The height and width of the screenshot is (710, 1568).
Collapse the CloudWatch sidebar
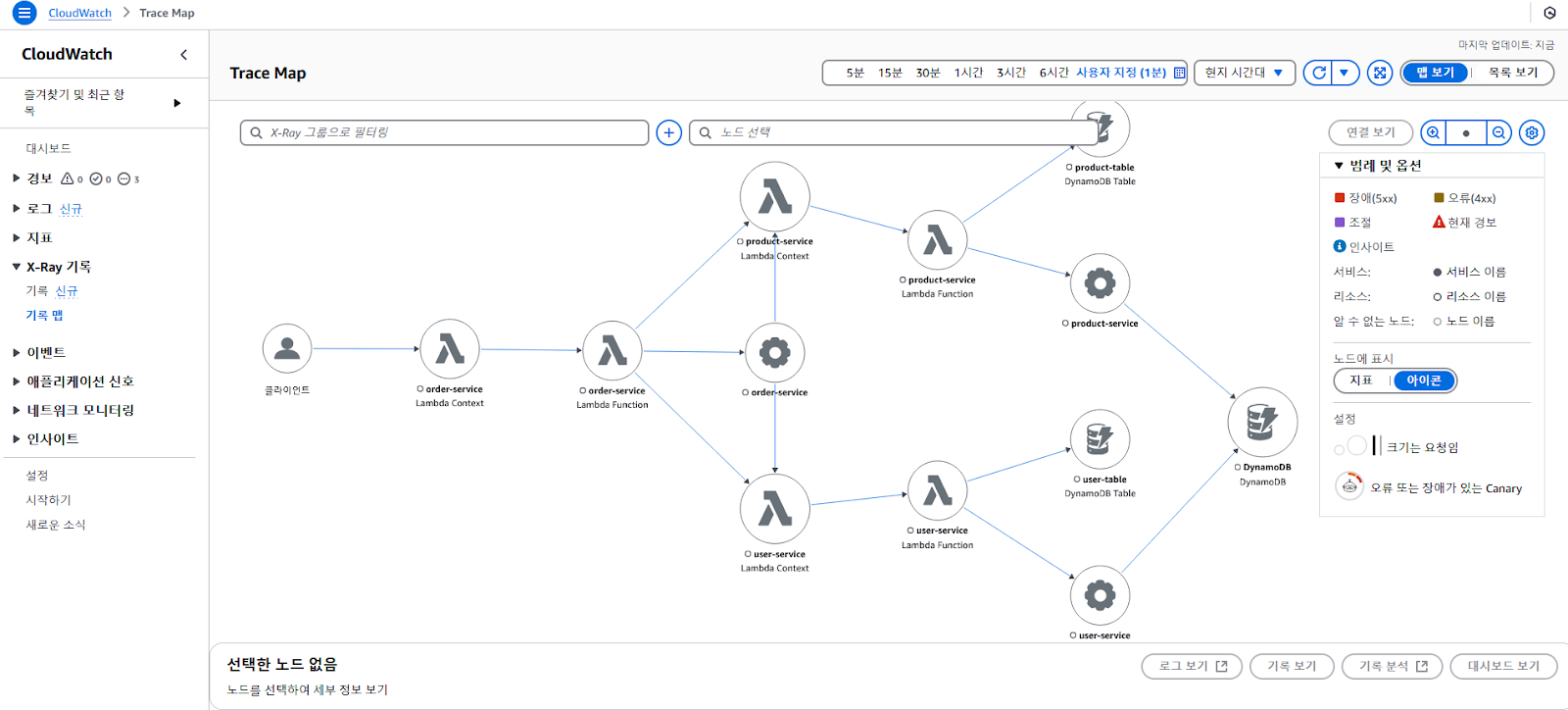183,55
